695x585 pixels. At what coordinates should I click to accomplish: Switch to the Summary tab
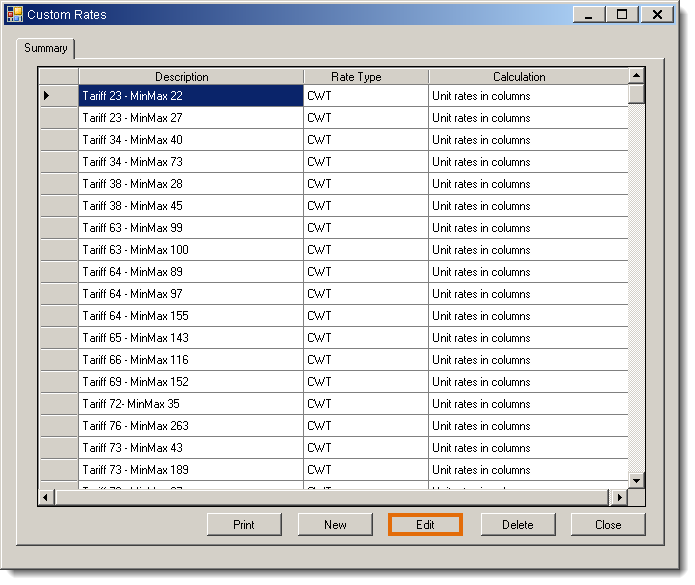pyautogui.click(x=46, y=48)
